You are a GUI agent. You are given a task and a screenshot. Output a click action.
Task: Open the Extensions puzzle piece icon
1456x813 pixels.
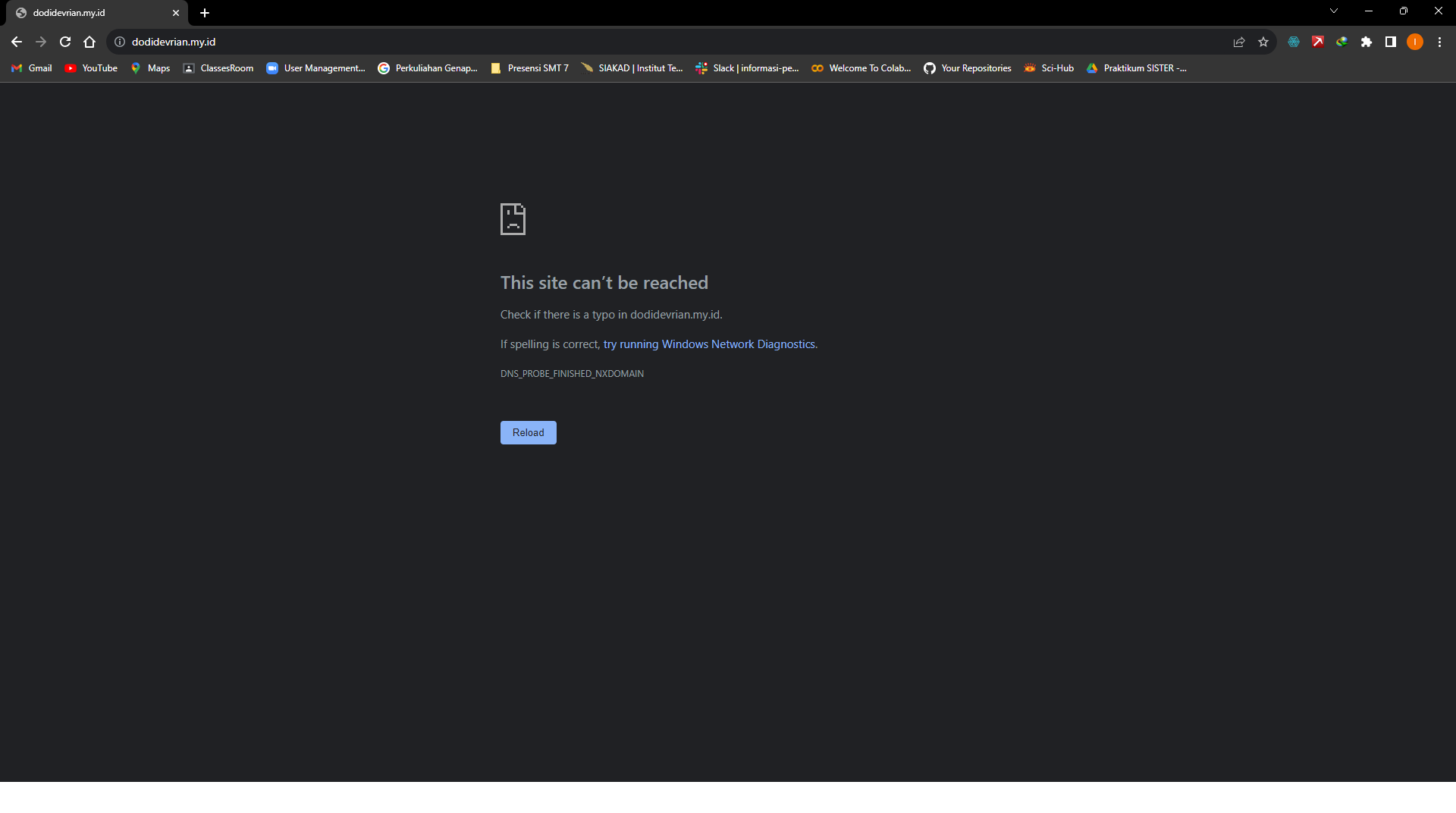(x=1367, y=42)
